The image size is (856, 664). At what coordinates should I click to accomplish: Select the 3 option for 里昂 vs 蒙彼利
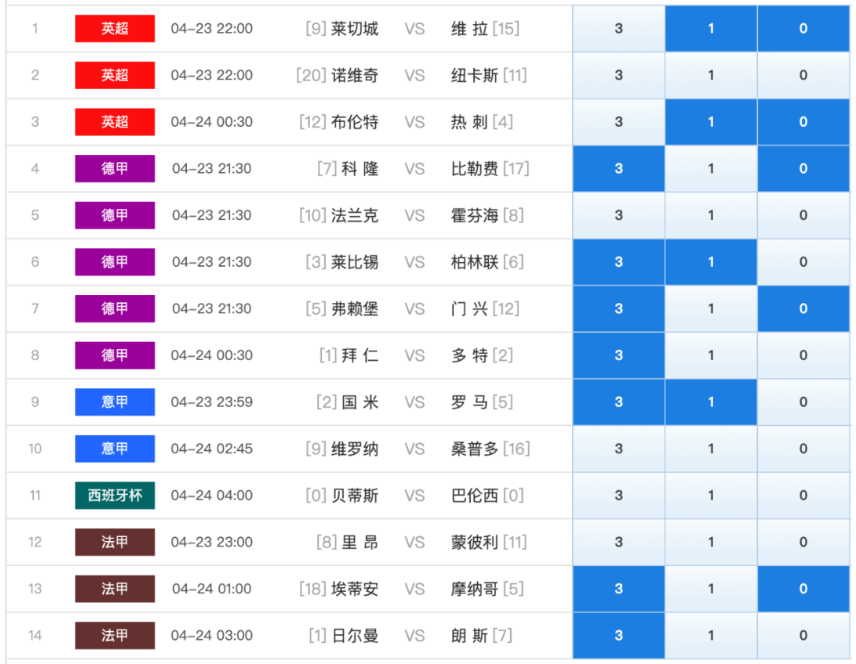[619, 542]
